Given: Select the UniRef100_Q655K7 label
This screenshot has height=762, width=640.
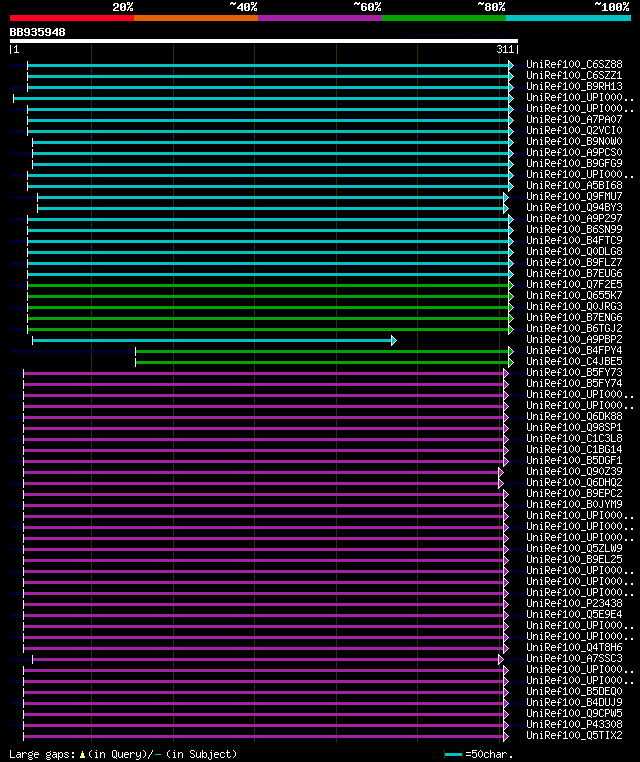Looking at the screenshot, I should click(x=574, y=295).
